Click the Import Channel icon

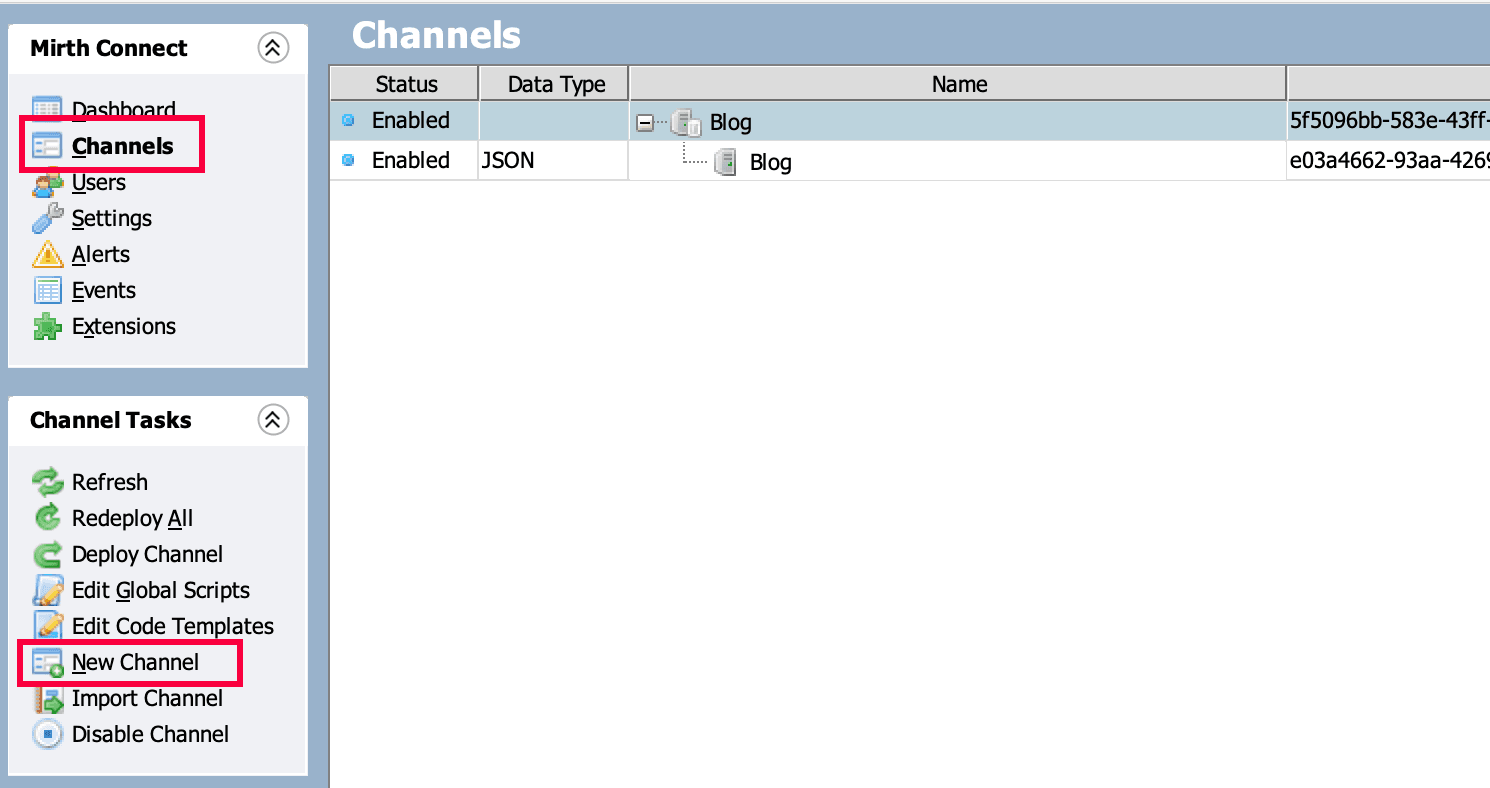click(x=47, y=698)
